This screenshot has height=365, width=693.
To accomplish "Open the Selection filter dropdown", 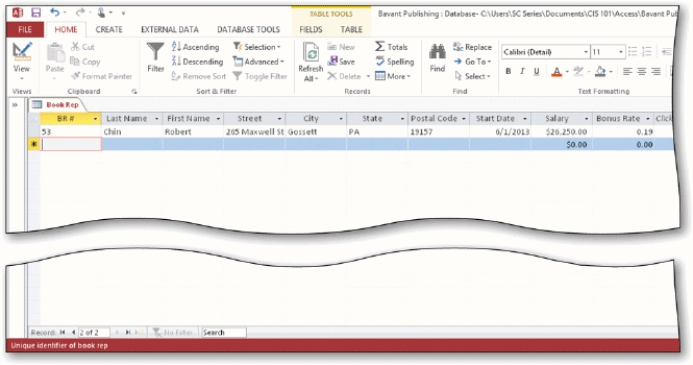I will click(x=257, y=47).
